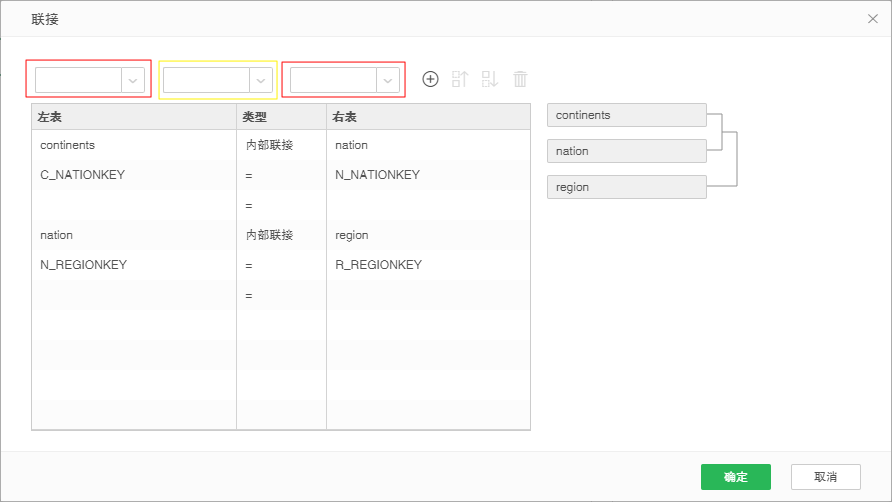
Task: Select the N_REGIONKEY cell
Action: [x=83, y=265]
